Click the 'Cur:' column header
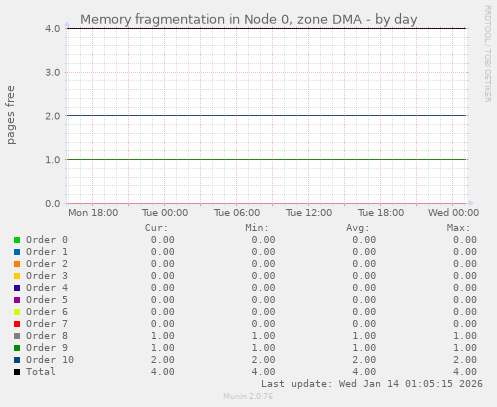 pyautogui.click(x=156, y=228)
